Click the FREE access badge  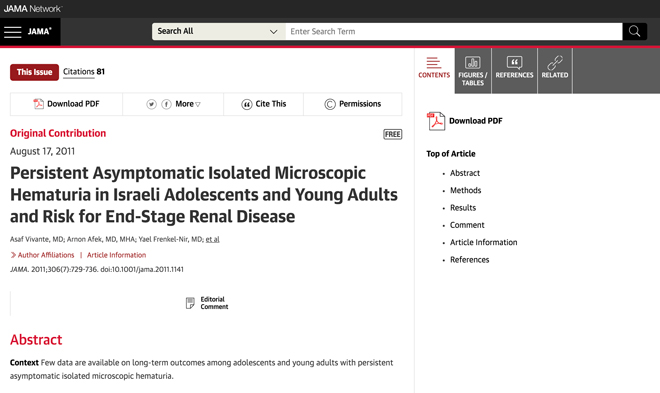tap(393, 134)
